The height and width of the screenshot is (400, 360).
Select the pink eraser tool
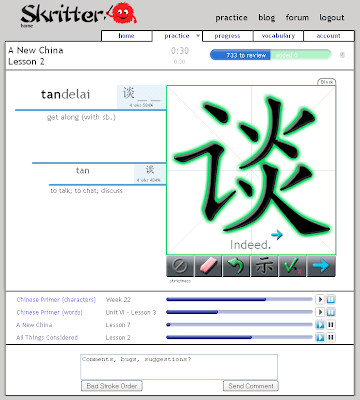(x=208, y=266)
